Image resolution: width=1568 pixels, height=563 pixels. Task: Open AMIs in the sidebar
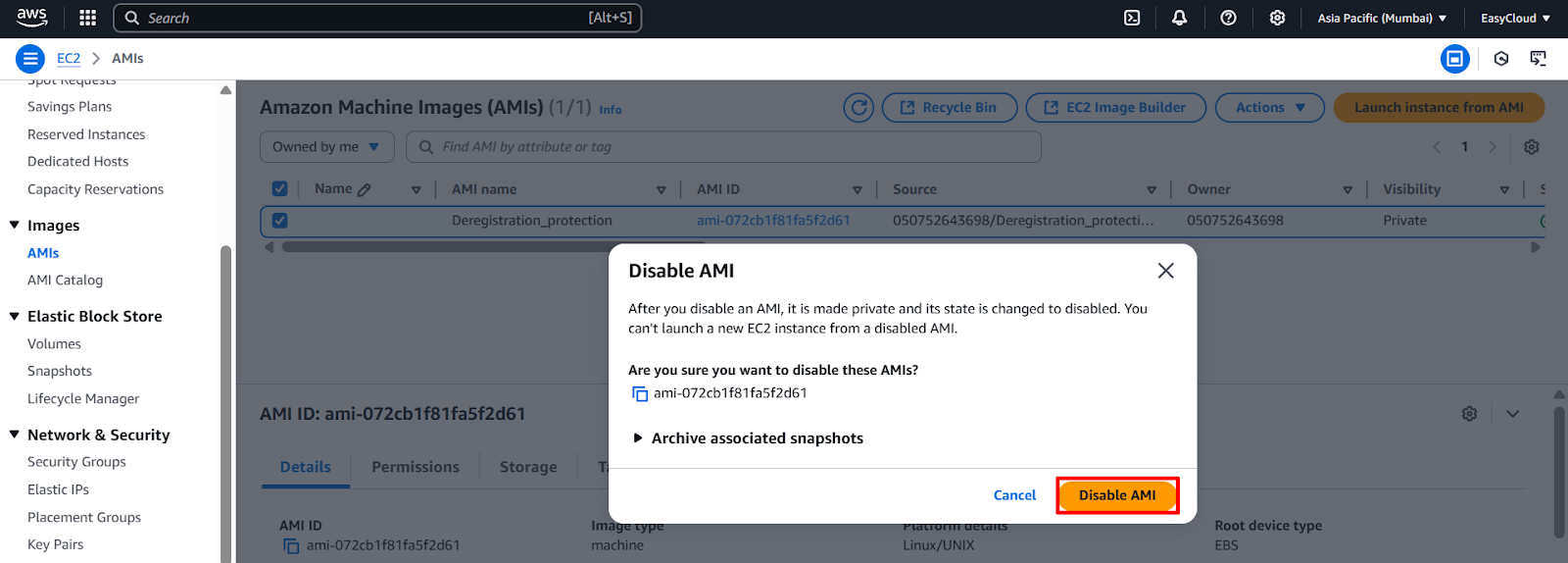point(43,253)
